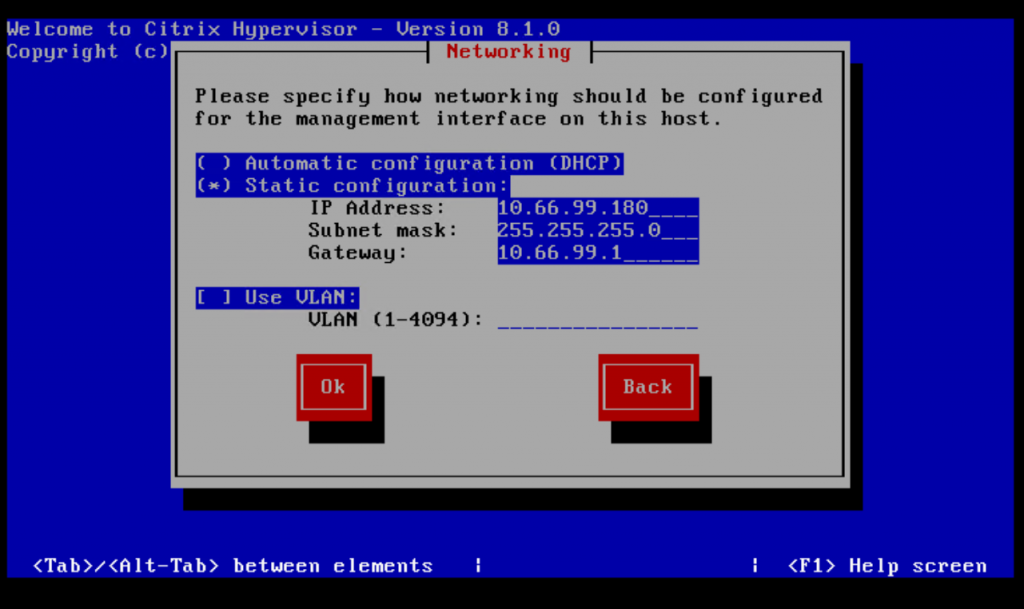Go to previous screen with Back button
Screen dimensions: 1024x609
[648, 387]
